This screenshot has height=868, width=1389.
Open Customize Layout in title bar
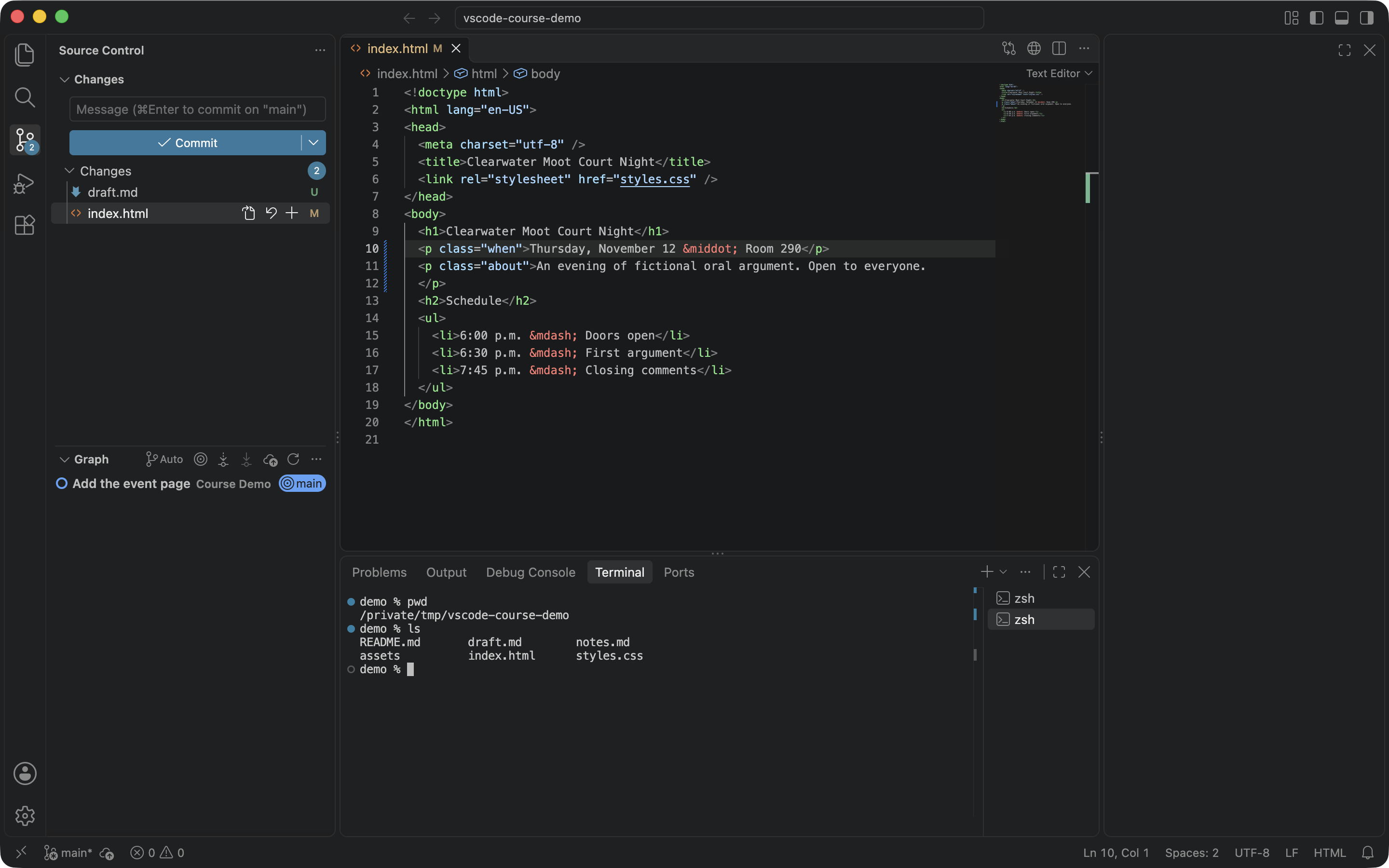1292,18
